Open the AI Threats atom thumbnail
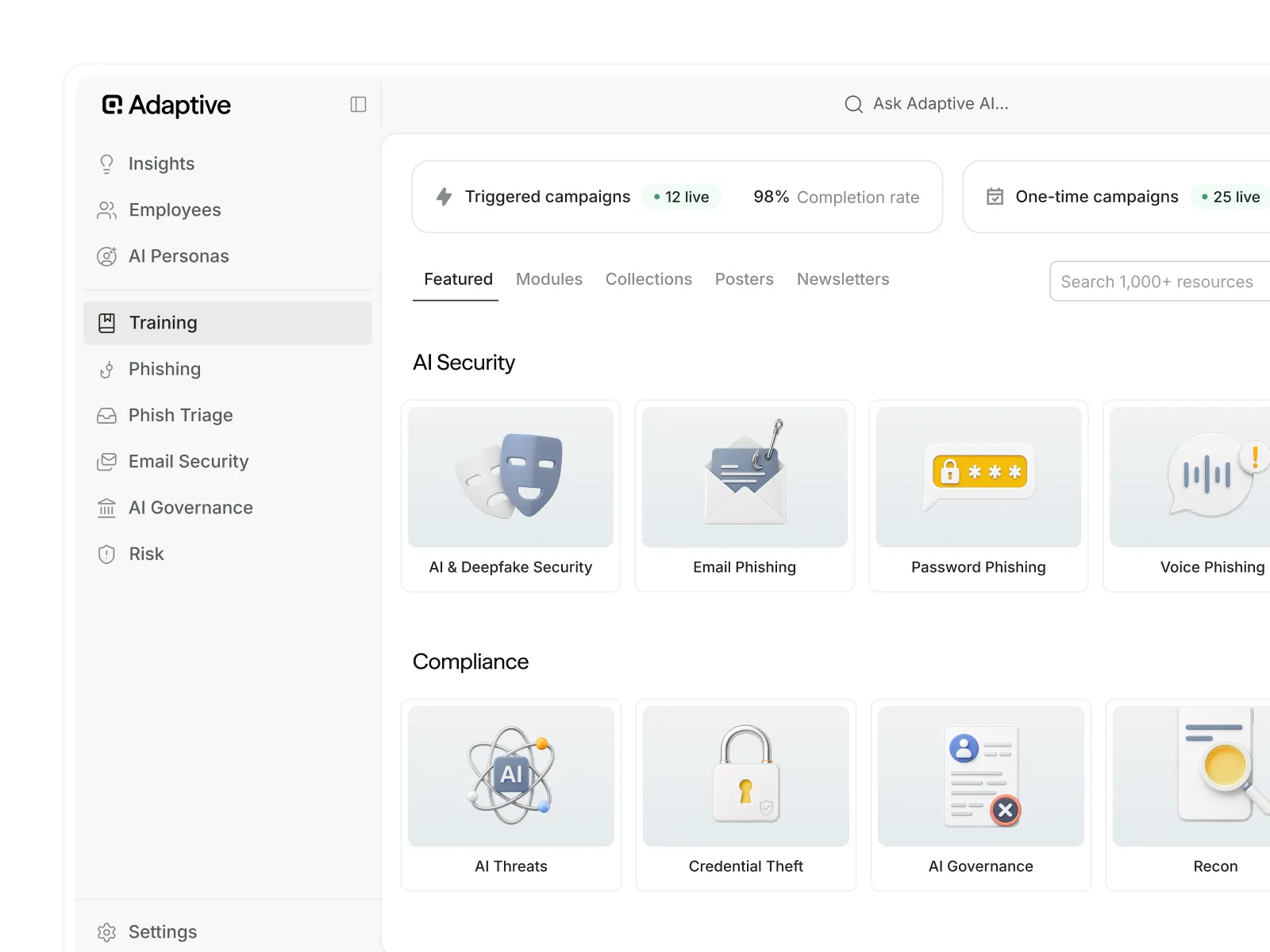The height and width of the screenshot is (952, 1270). [x=511, y=776]
